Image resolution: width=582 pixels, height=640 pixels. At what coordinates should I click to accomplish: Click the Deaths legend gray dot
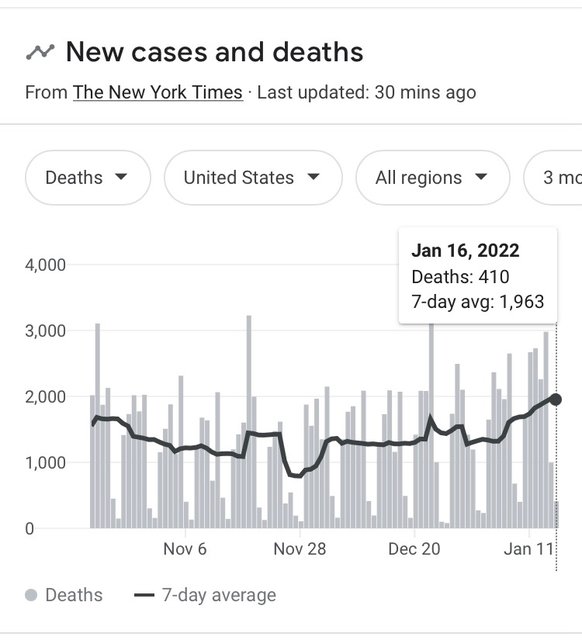tap(31, 595)
